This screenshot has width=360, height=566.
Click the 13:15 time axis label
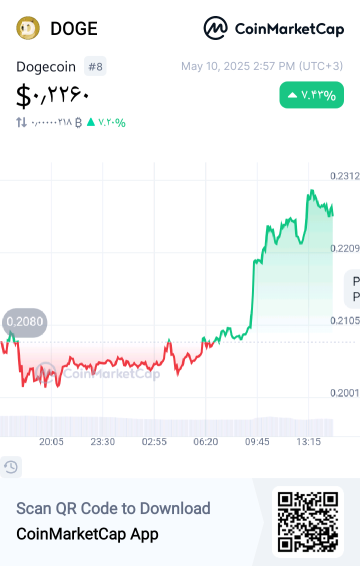coord(309,442)
